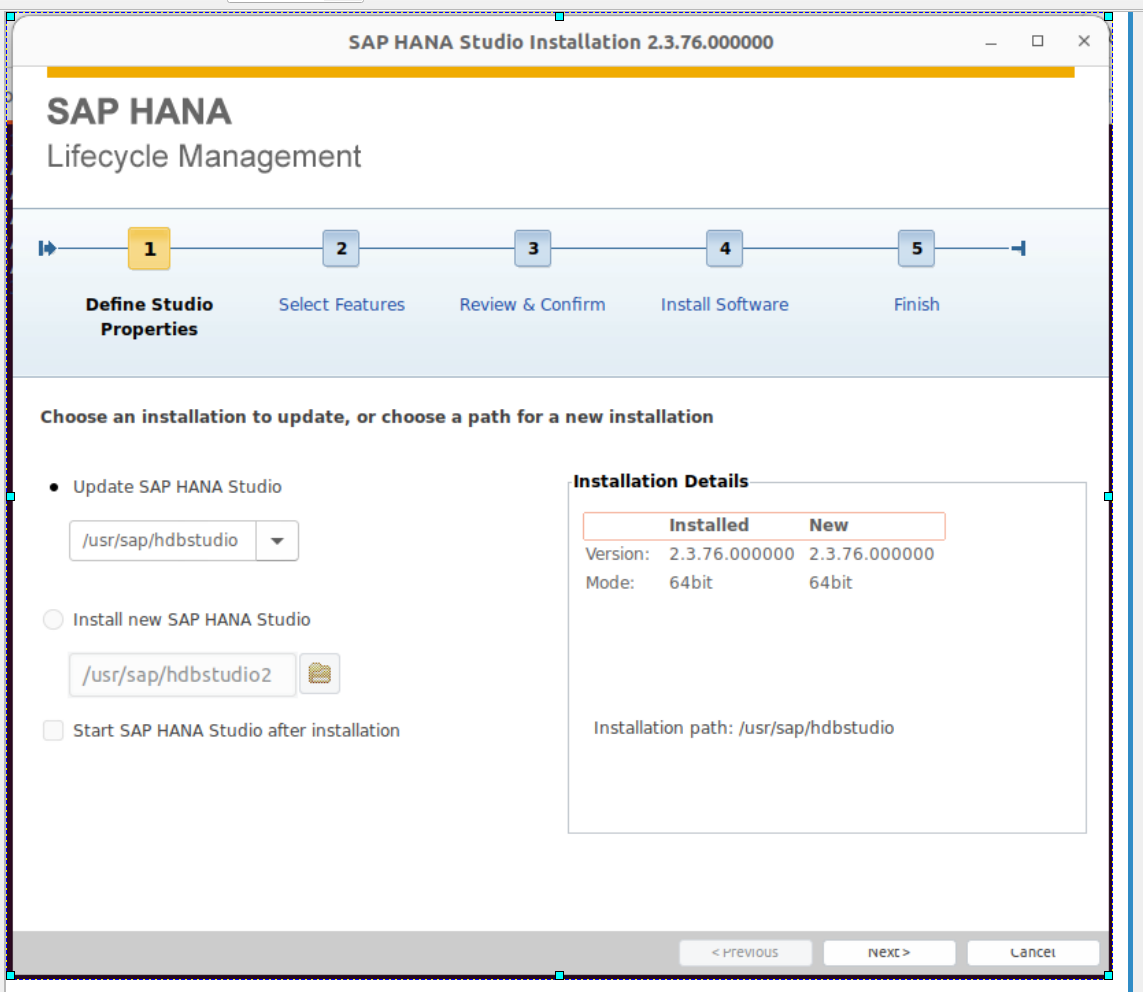Viewport: 1143px width, 992px height.
Task: Click the /usr/sap/hdbstudio2 path input field
Action: pos(183,675)
